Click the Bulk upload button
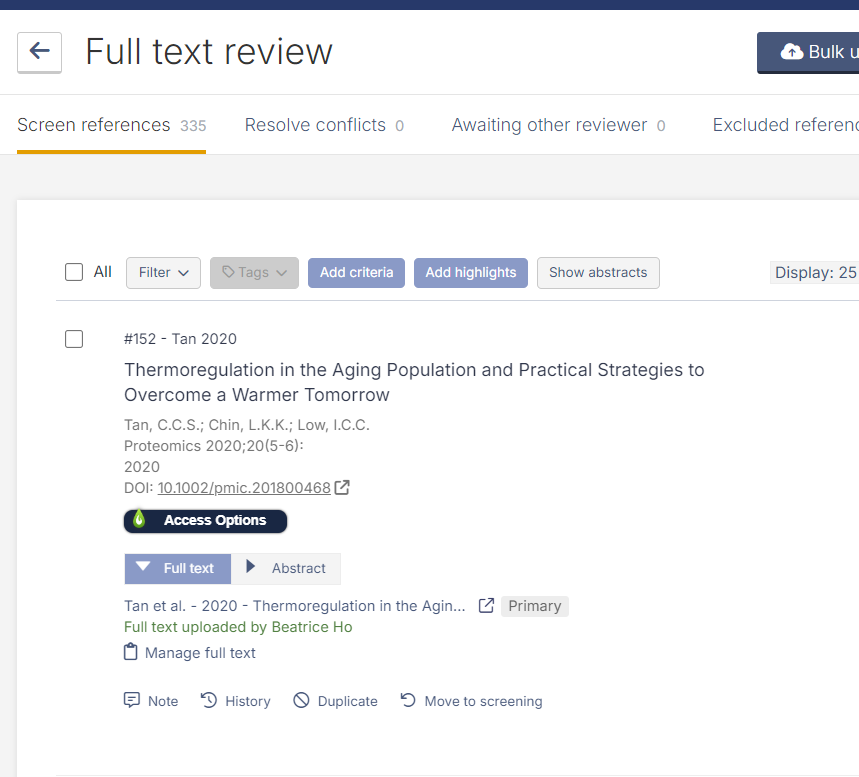The height and width of the screenshot is (777, 859). point(808,53)
